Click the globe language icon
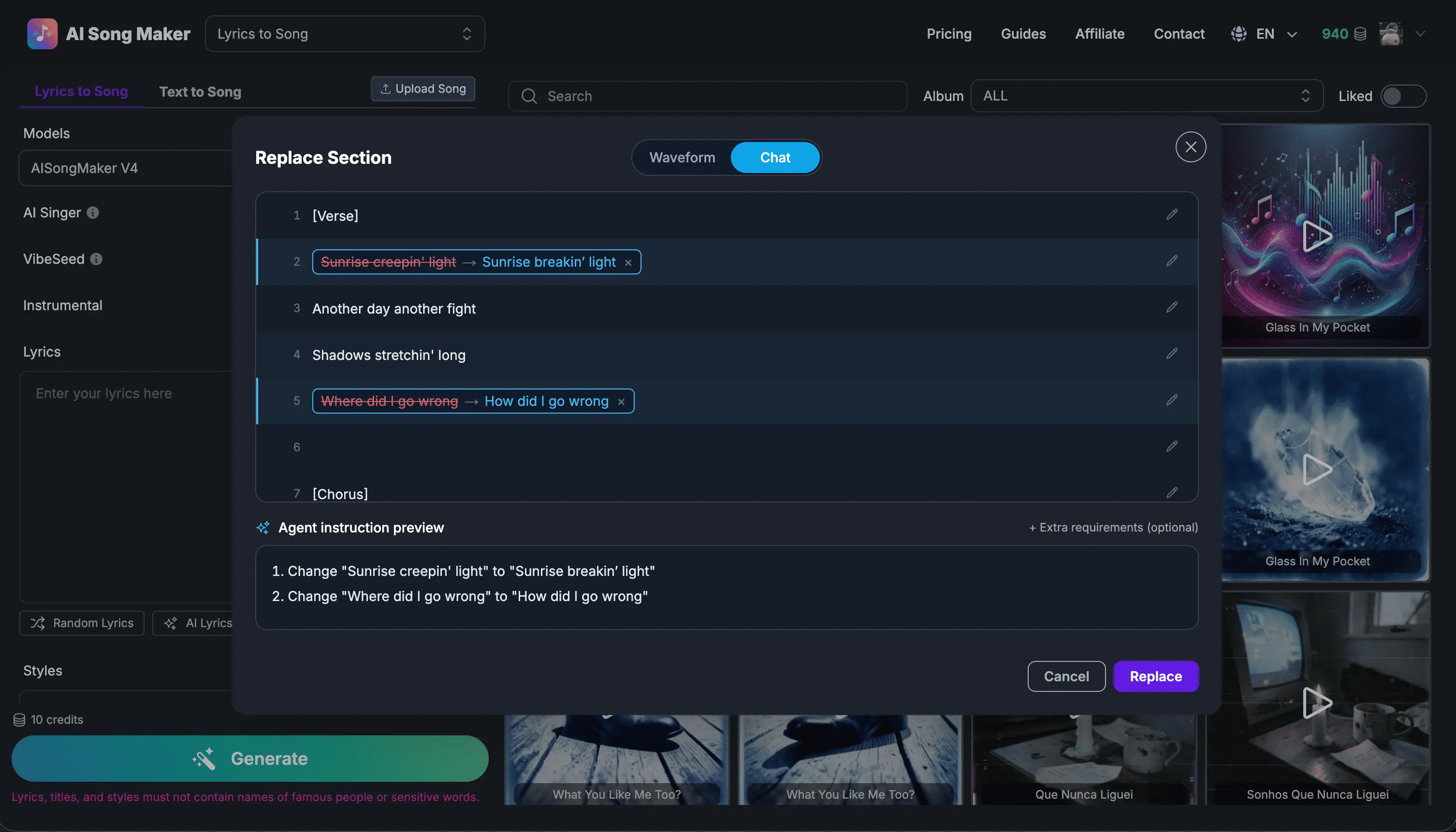Viewport: 1456px width, 832px height. (1239, 34)
